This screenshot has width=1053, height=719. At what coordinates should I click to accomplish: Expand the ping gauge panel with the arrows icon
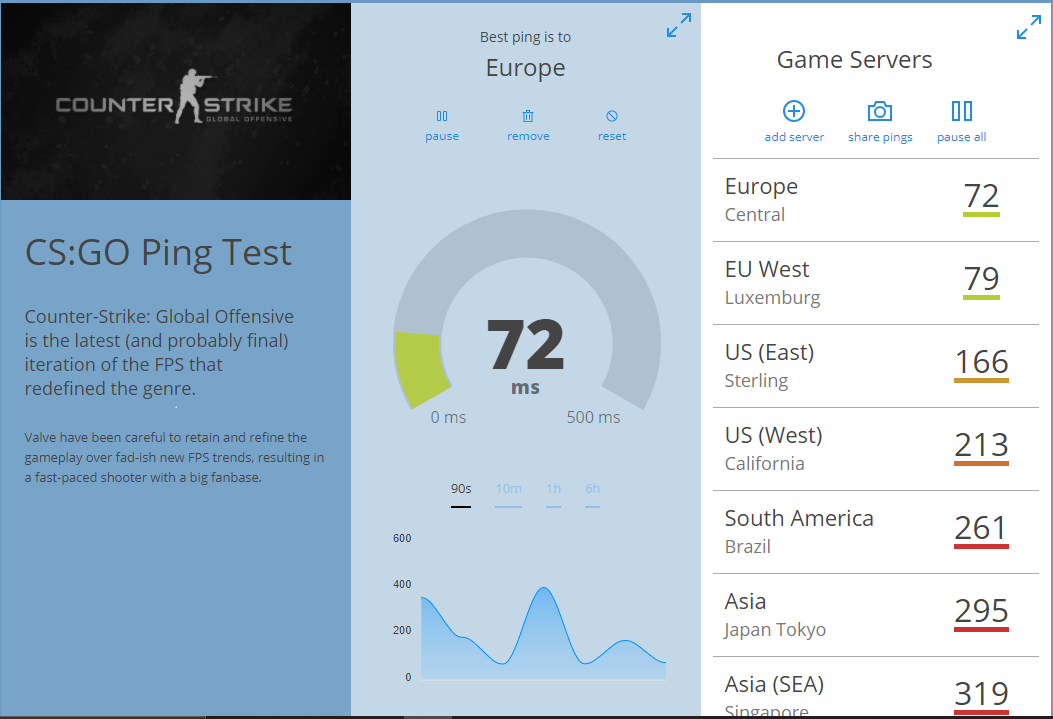679,25
